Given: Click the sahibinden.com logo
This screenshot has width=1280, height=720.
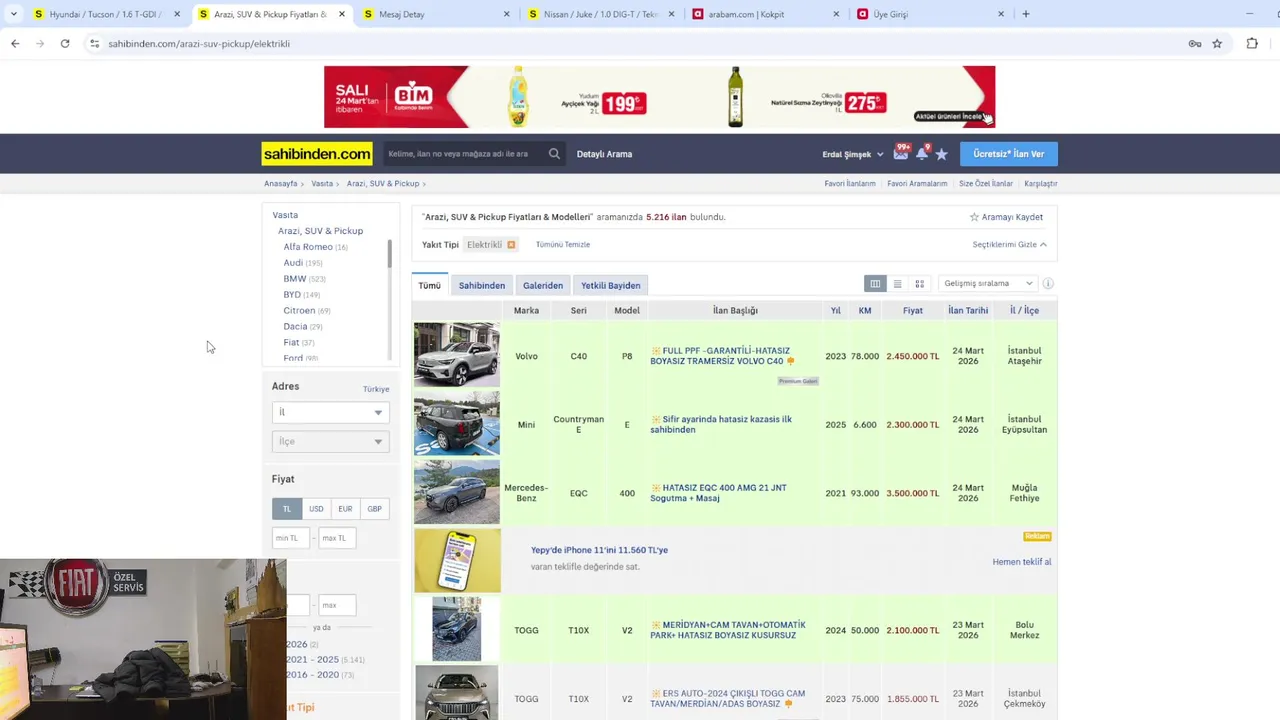Looking at the screenshot, I should [x=317, y=154].
